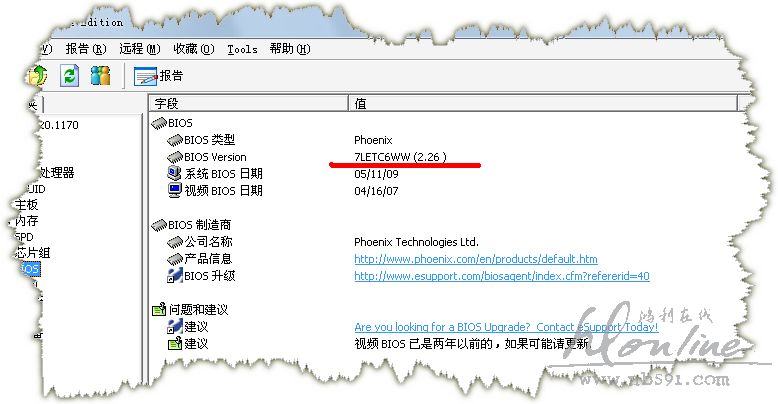
Task: Click the monitor icon beside 视频 BIOS 日期
Action: pyautogui.click(x=175, y=191)
